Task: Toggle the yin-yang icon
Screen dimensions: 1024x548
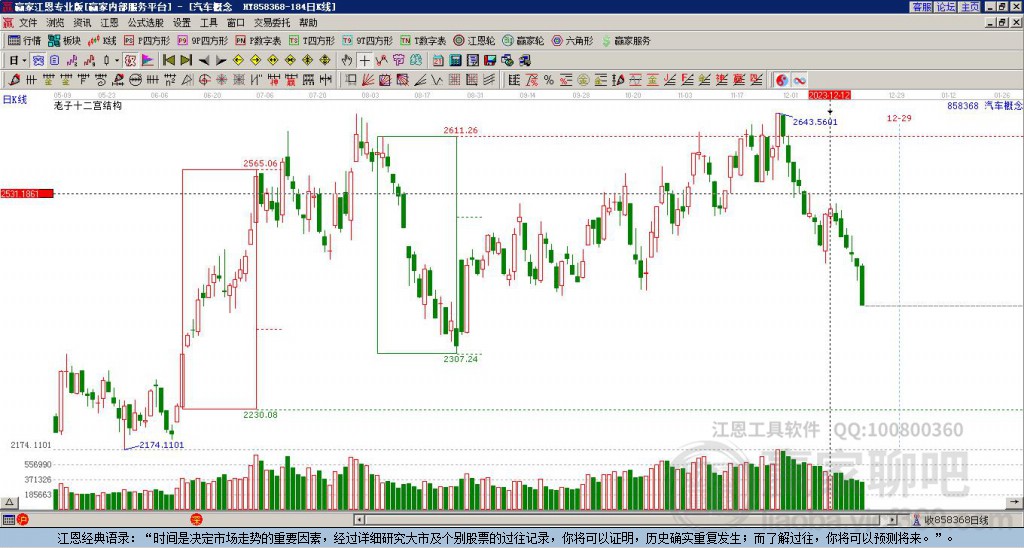Action: [781, 80]
